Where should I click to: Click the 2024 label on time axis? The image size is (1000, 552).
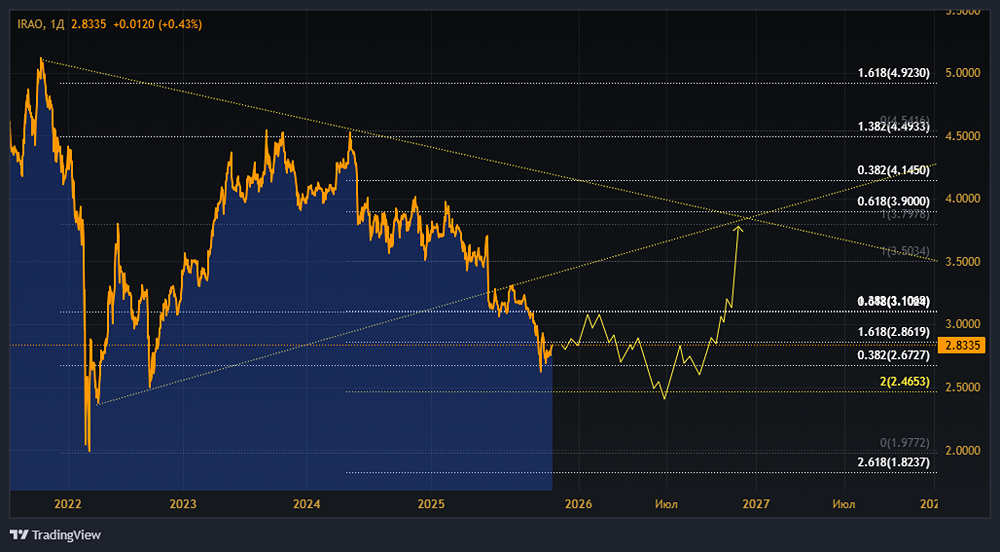pyautogui.click(x=307, y=504)
